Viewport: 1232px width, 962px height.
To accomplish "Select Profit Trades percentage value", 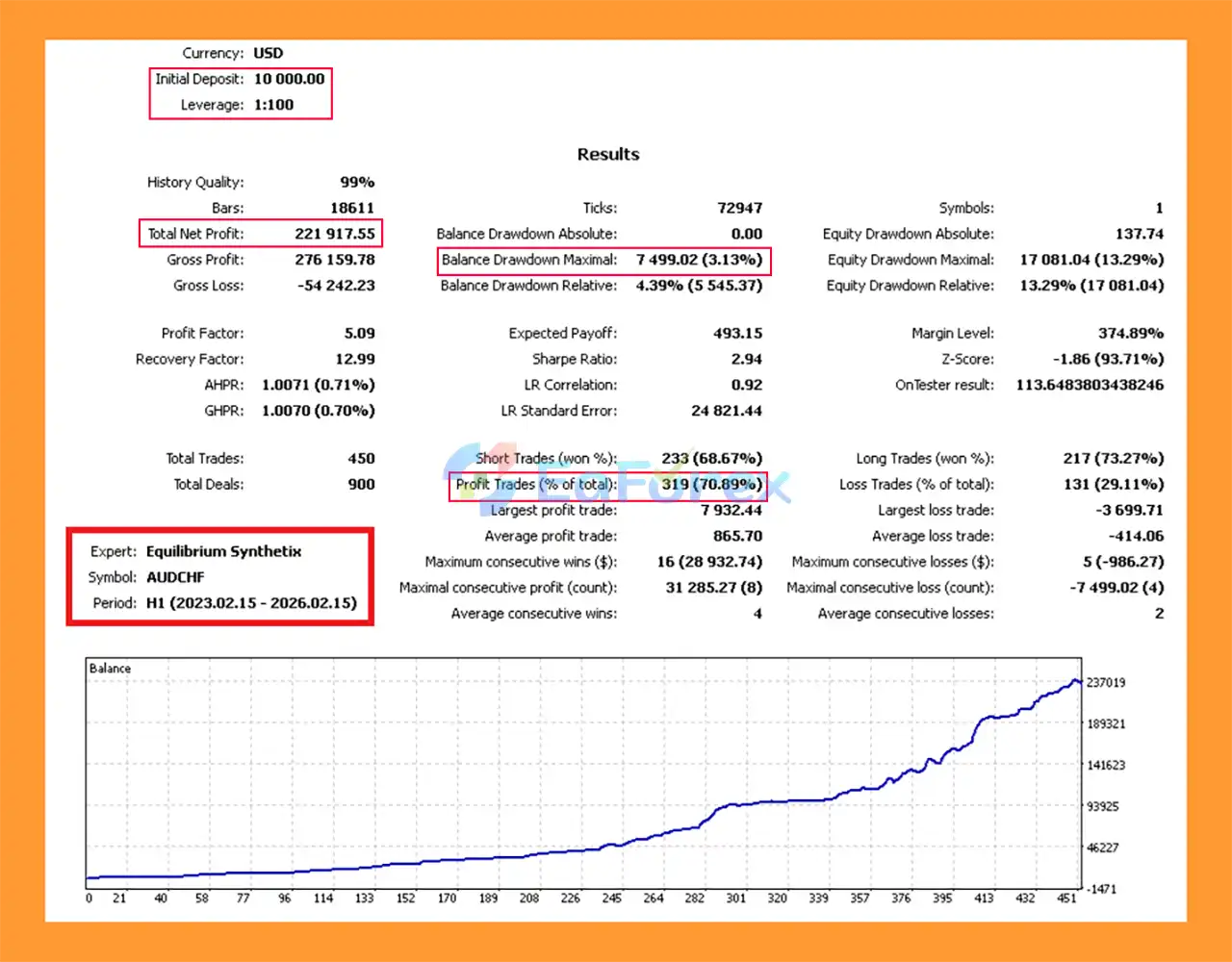I will 711,485.
